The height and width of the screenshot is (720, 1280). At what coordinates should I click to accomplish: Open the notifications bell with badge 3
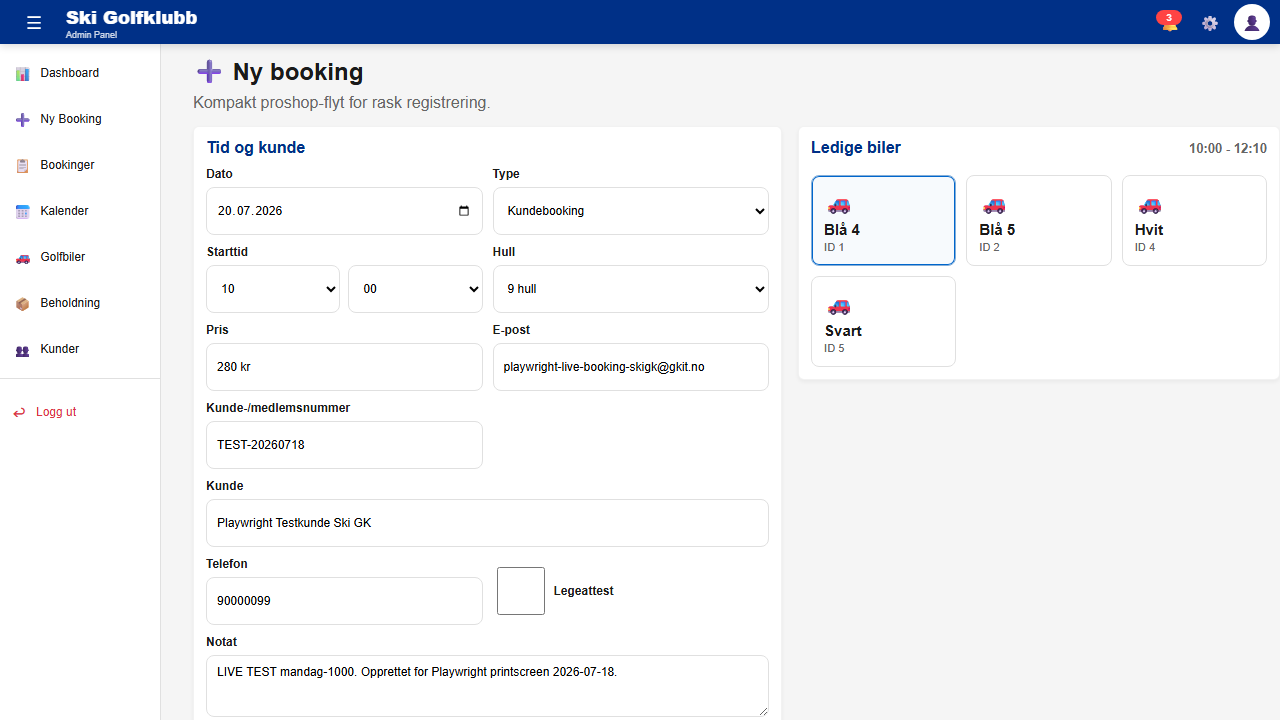tap(1169, 21)
